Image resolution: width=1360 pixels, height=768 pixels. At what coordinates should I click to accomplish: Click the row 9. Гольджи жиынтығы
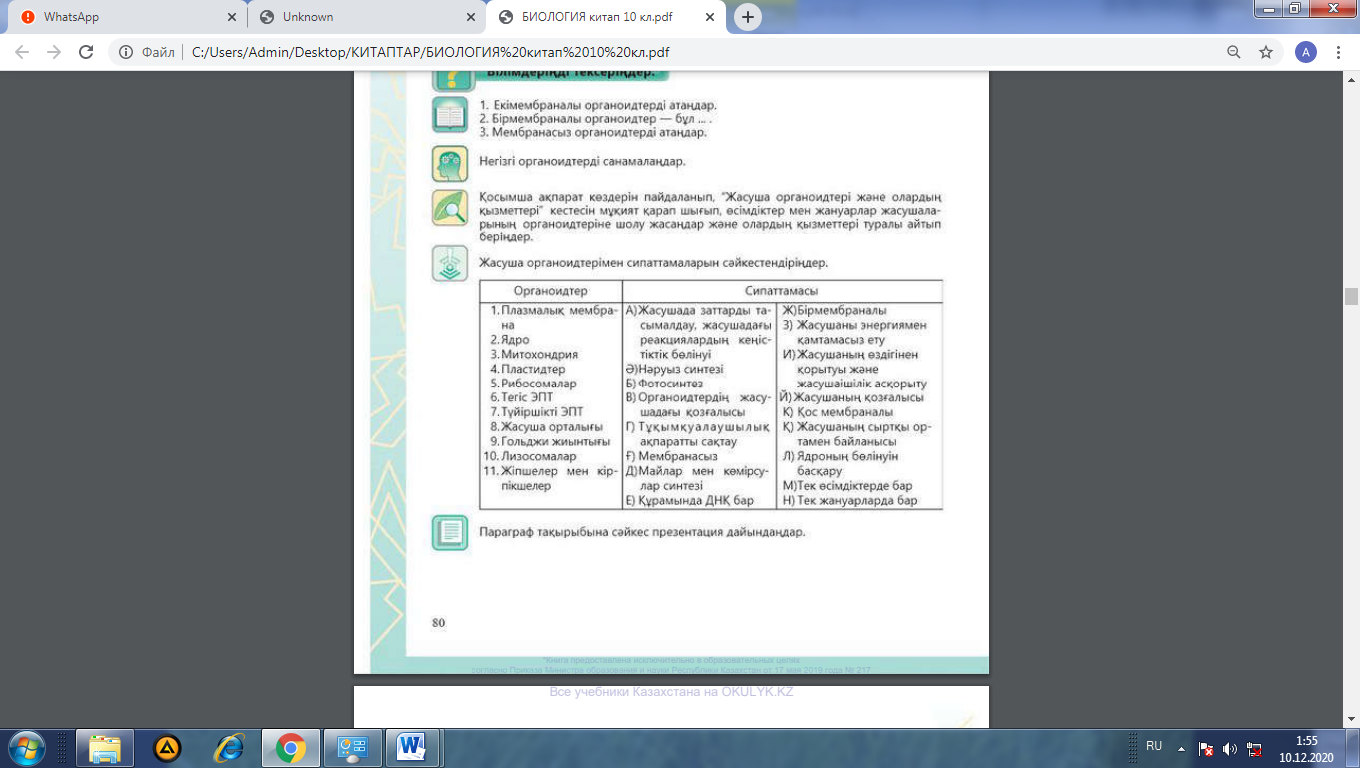pyautogui.click(x=548, y=441)
